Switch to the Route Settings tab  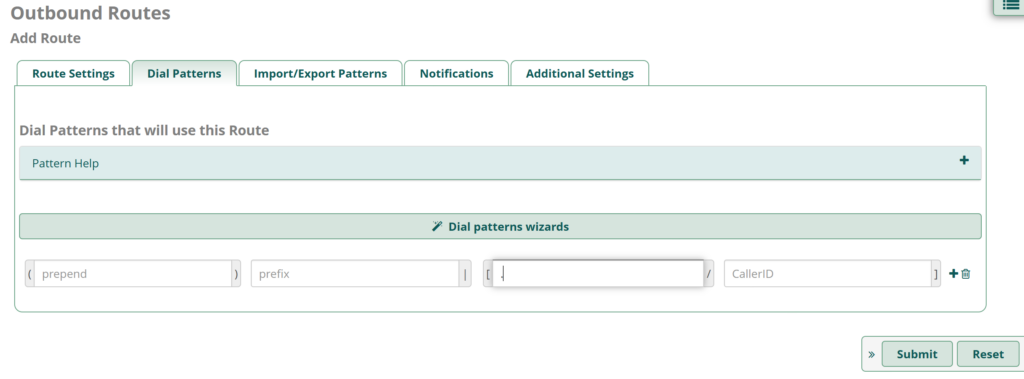tap(73, 73)
